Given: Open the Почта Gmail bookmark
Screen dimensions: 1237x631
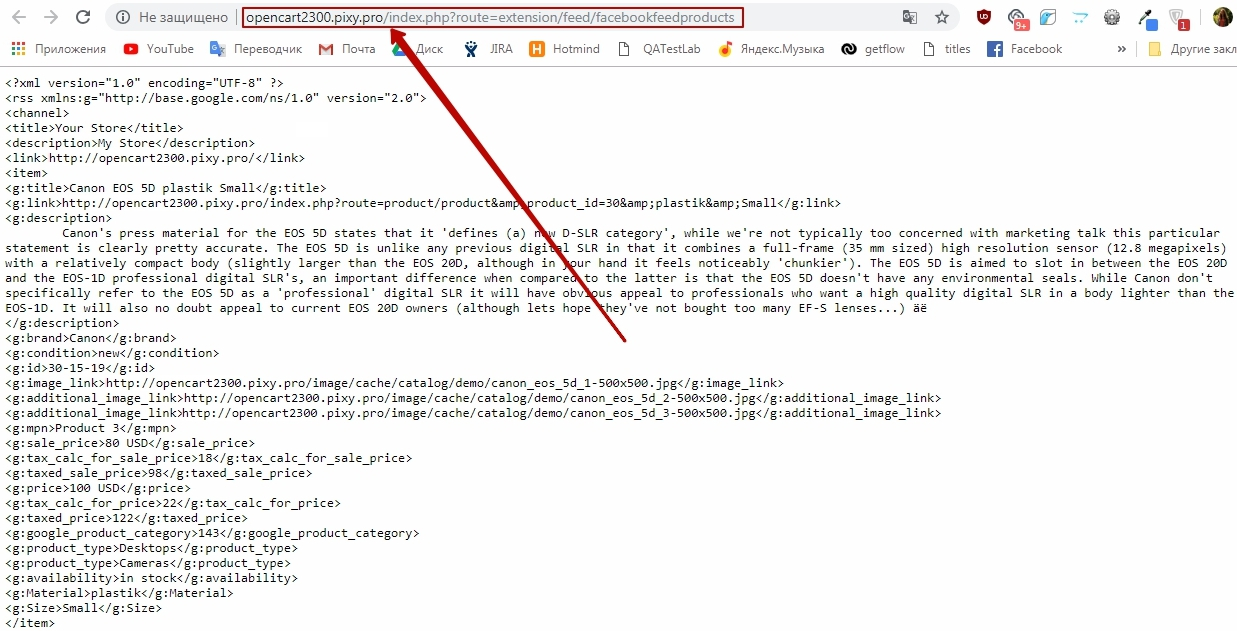Looking at the screenshot, I should coord(346,49).
